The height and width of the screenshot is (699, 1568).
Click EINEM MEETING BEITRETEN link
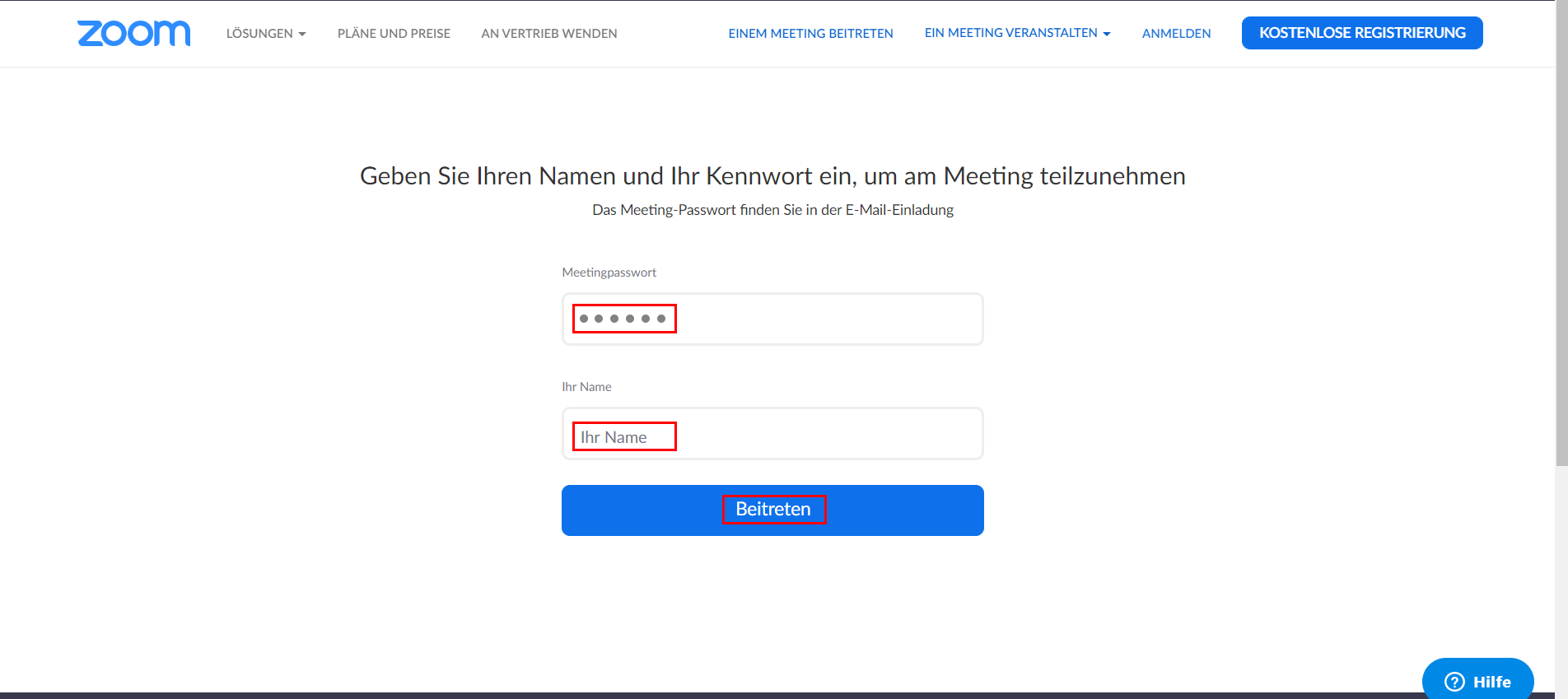(810, 34)
